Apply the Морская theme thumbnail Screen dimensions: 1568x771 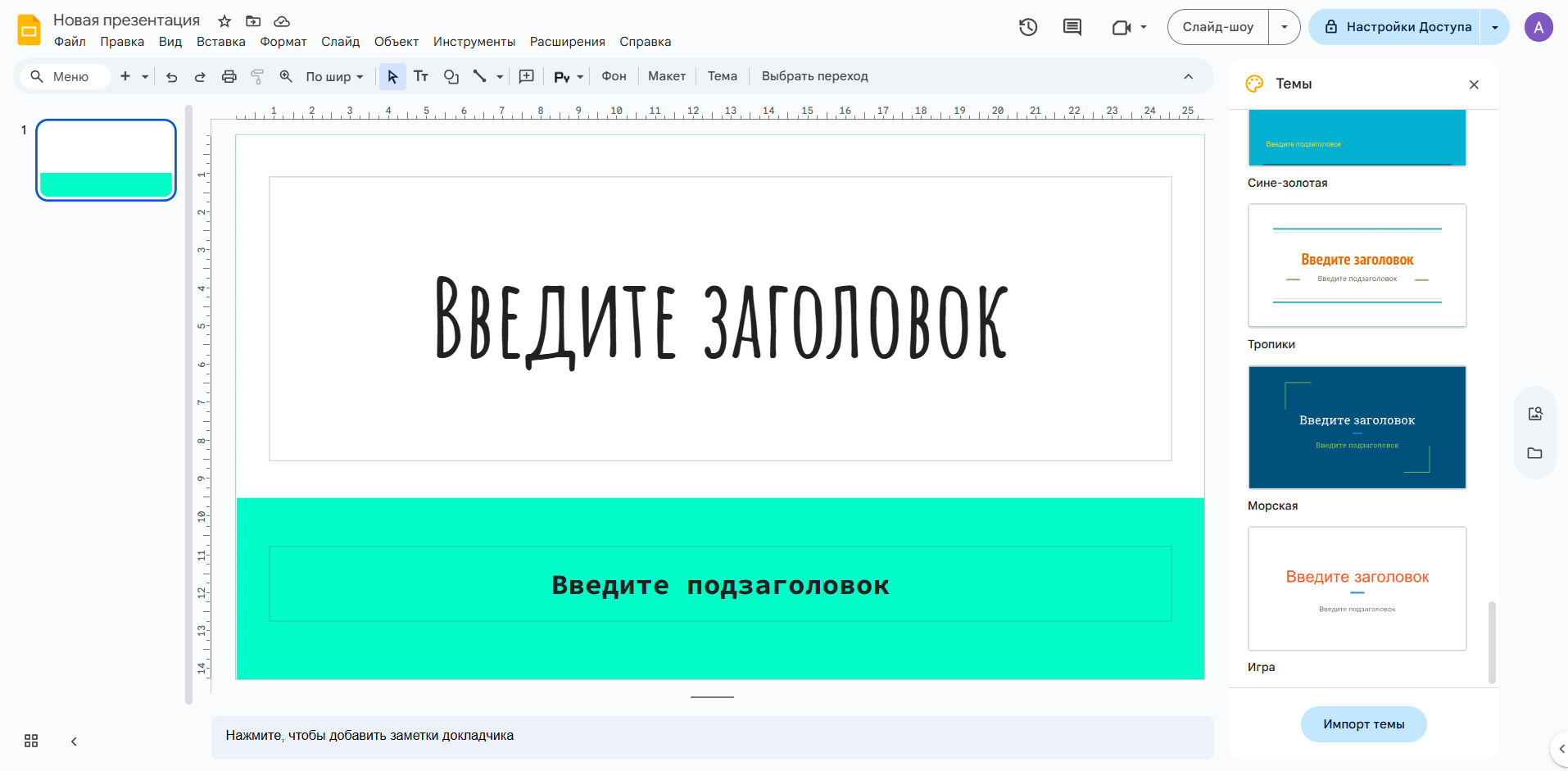coord(1357,427)
